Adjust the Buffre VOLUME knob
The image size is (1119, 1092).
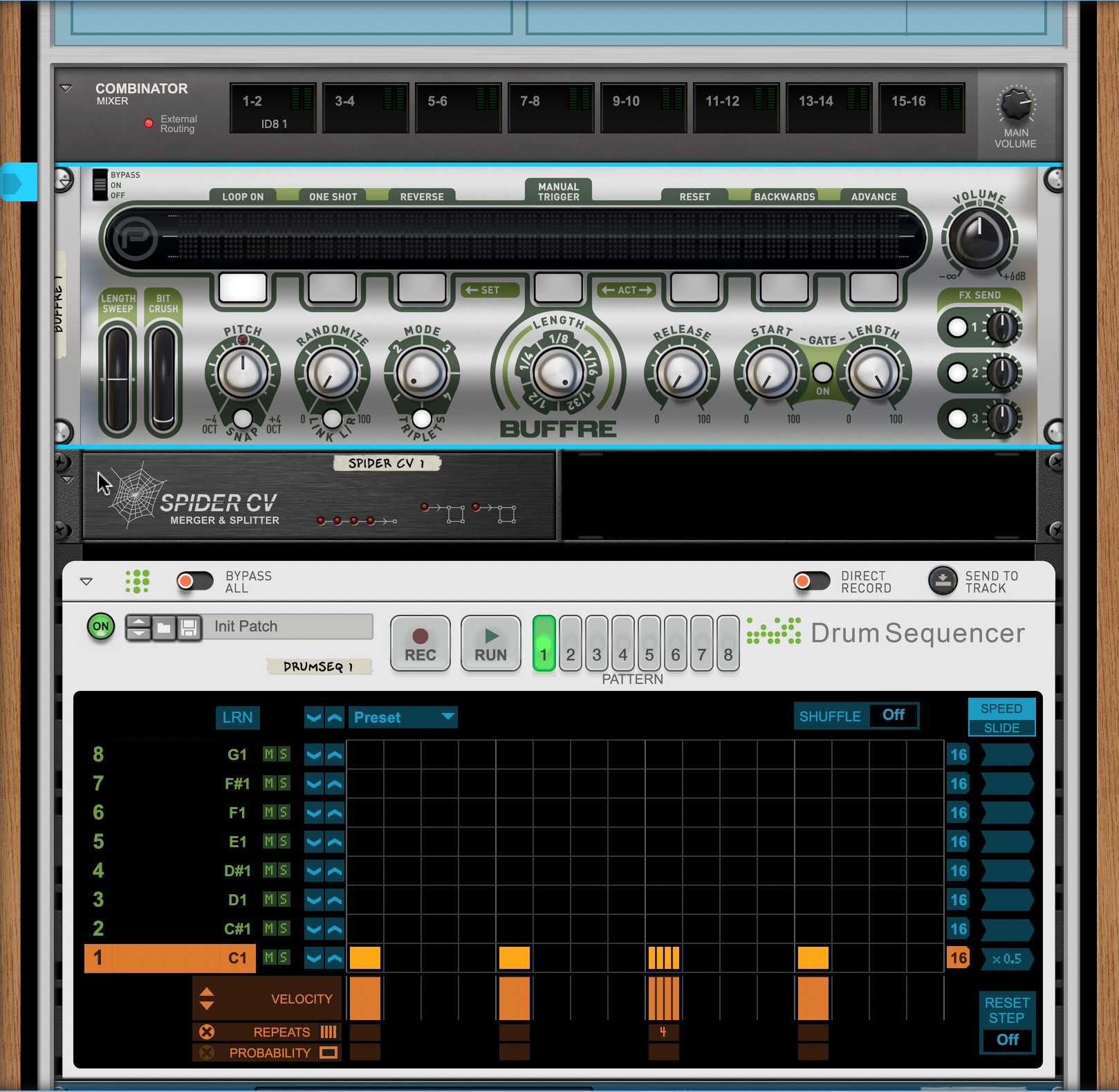979,239
